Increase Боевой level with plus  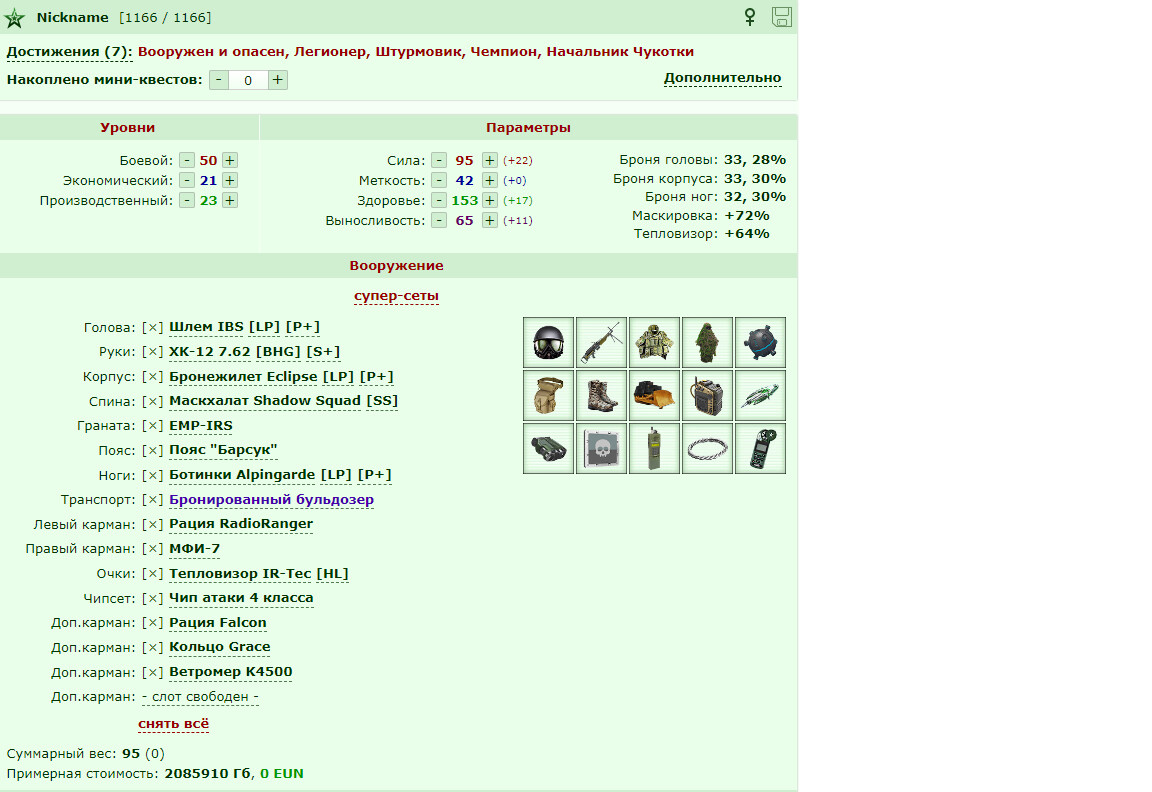(230, 160)
